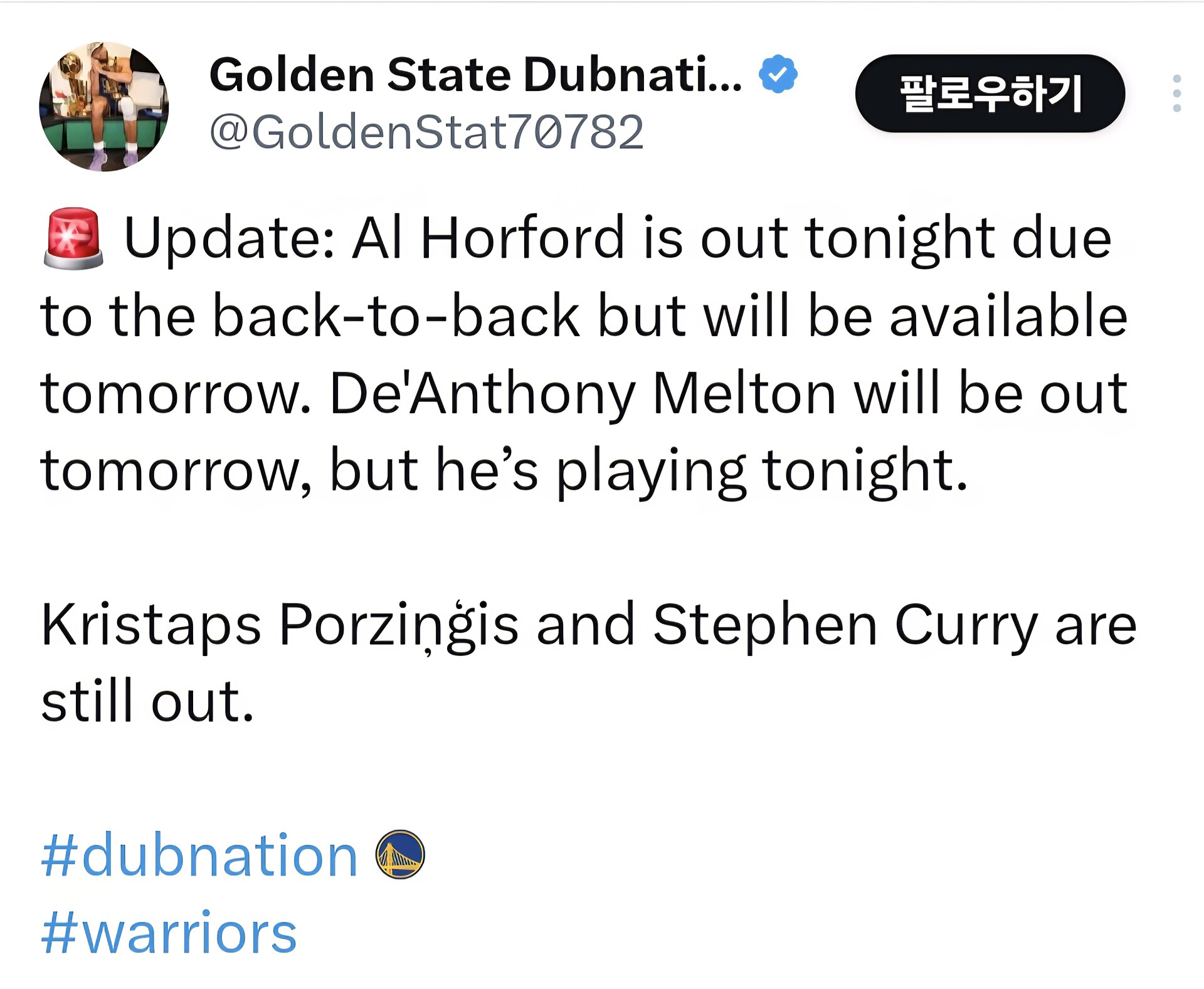Viewport: 1204px width, 989px height.
Task: Click the "still out." text line
Action: click(147, 701)
